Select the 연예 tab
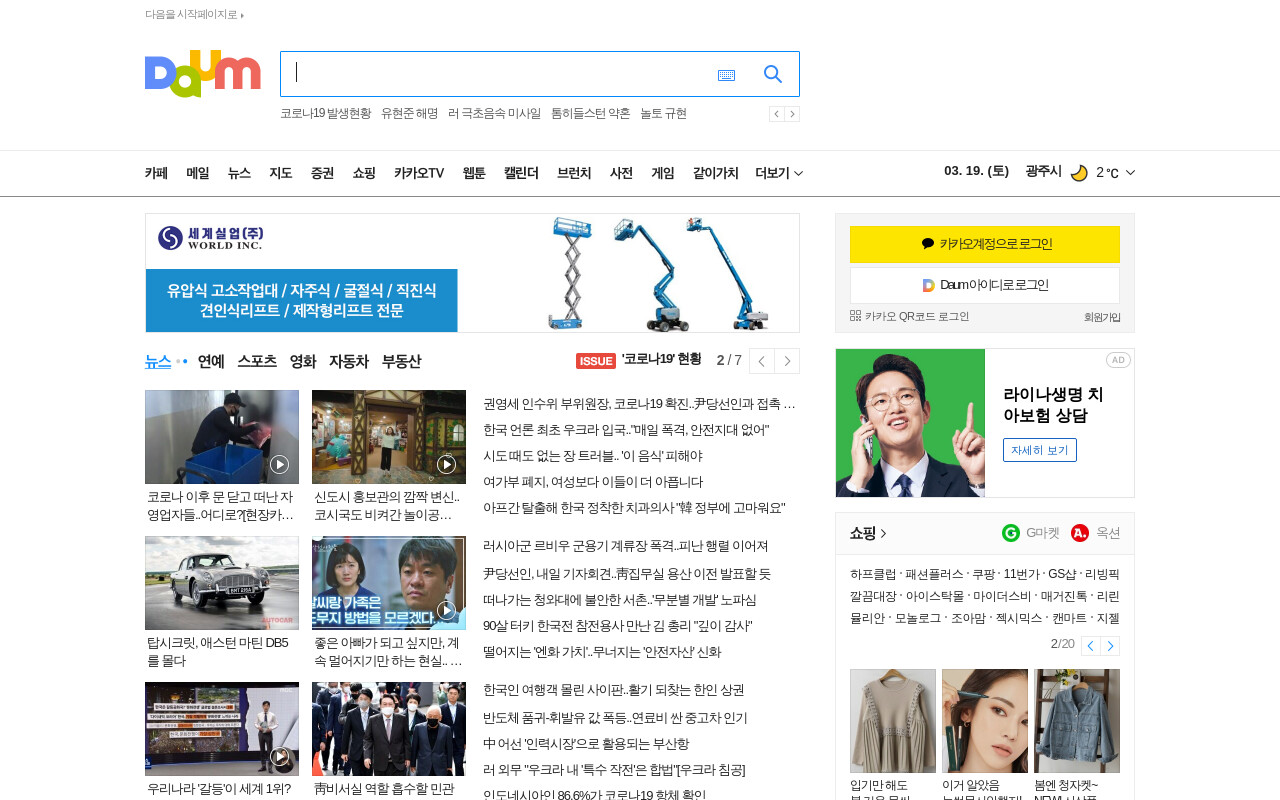 coord(211,361)
